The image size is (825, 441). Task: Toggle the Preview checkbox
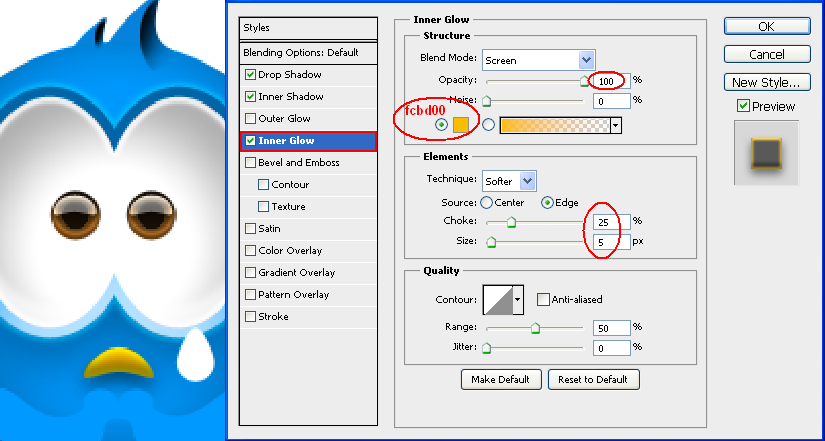743,106
